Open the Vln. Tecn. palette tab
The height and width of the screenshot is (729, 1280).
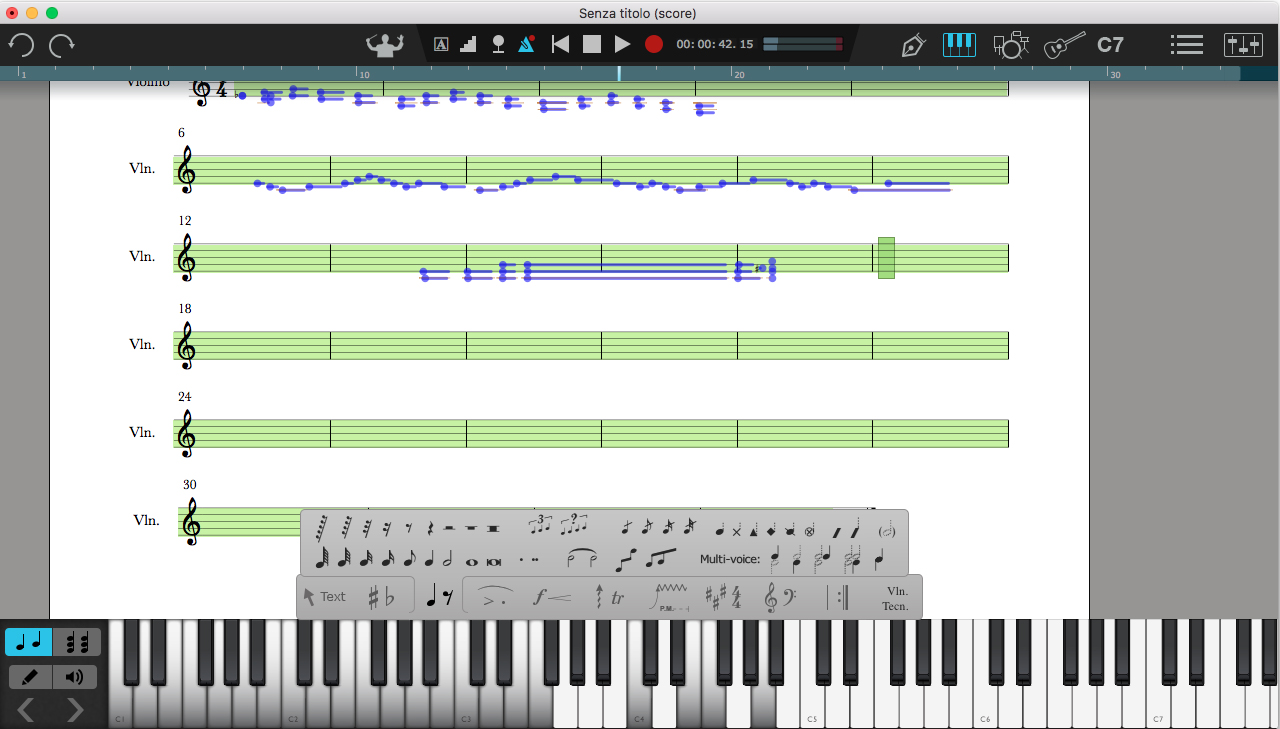[x=896, y=598]
